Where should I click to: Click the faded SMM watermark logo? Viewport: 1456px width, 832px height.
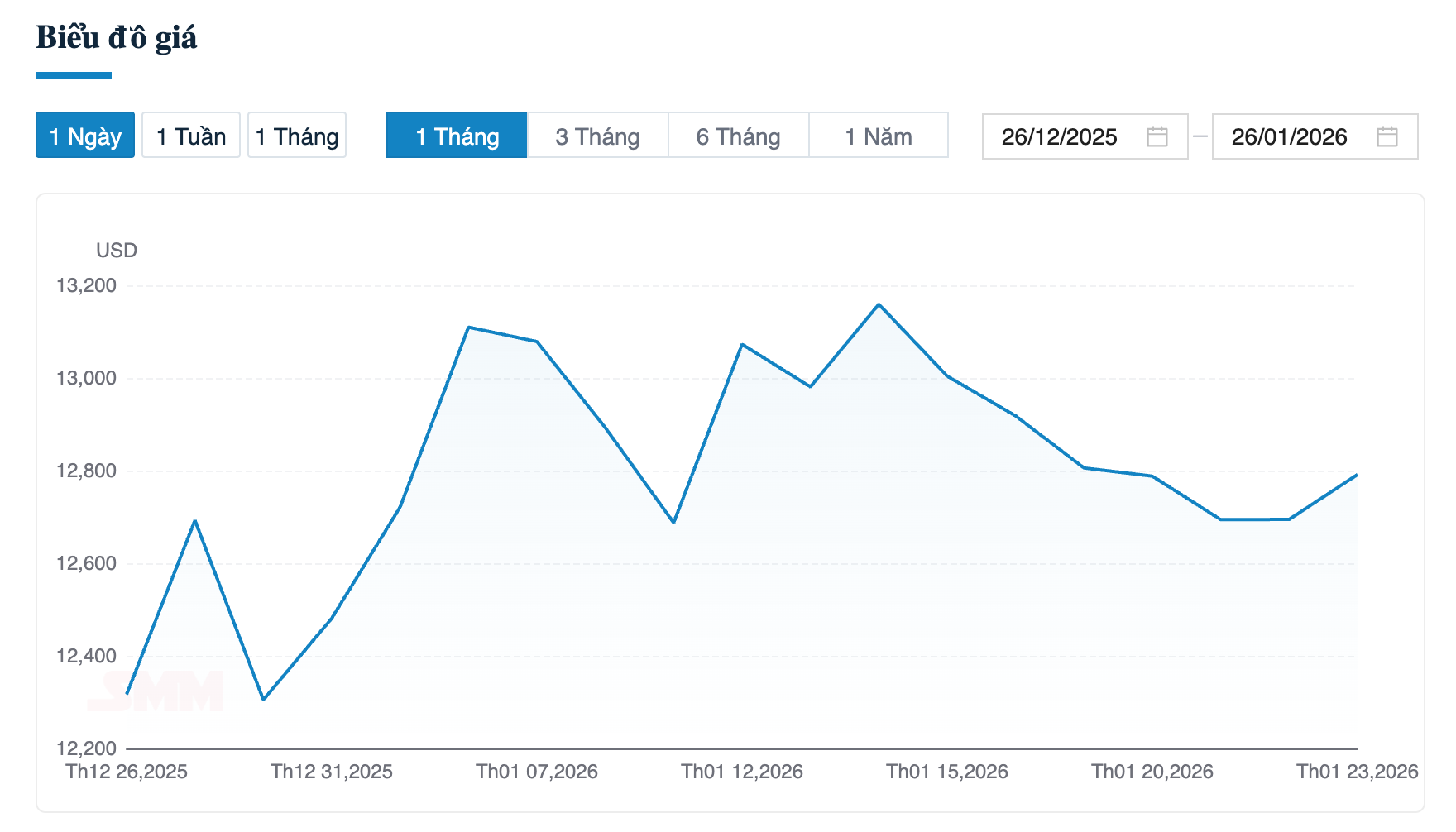pyautogui.click(x=157, y=691)
